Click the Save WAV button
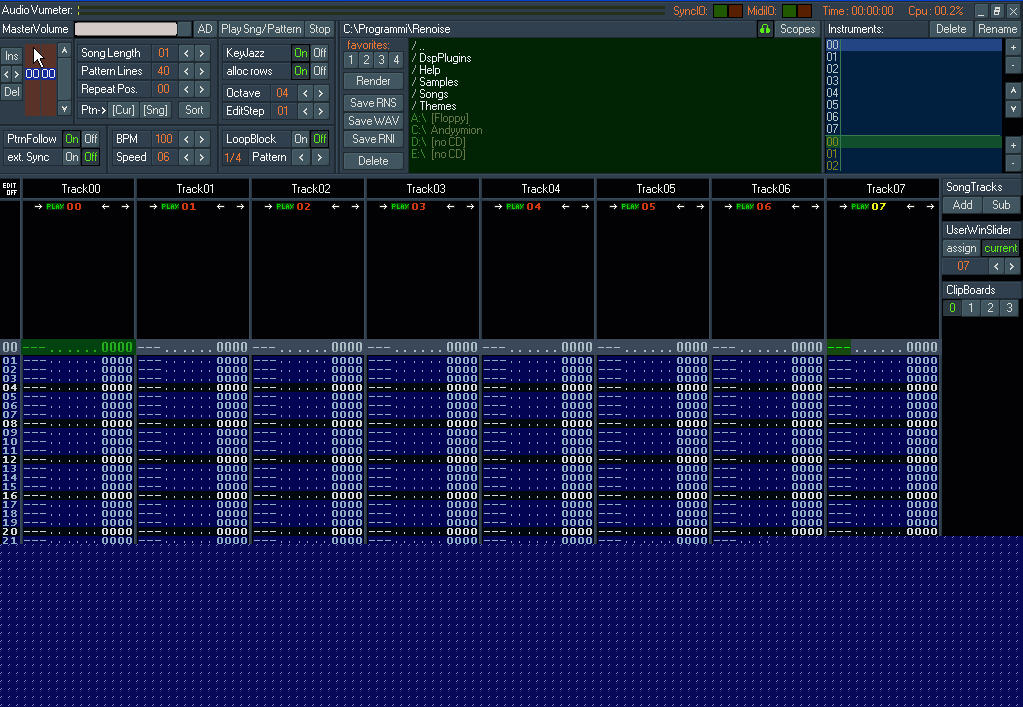 coord(373,121)
